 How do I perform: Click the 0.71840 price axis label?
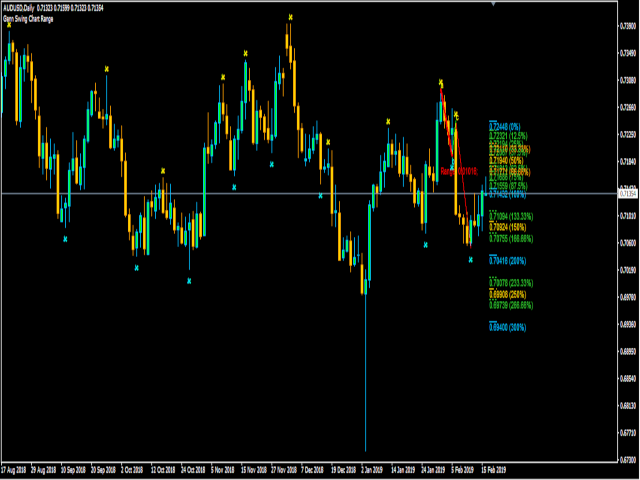point(629,162)
